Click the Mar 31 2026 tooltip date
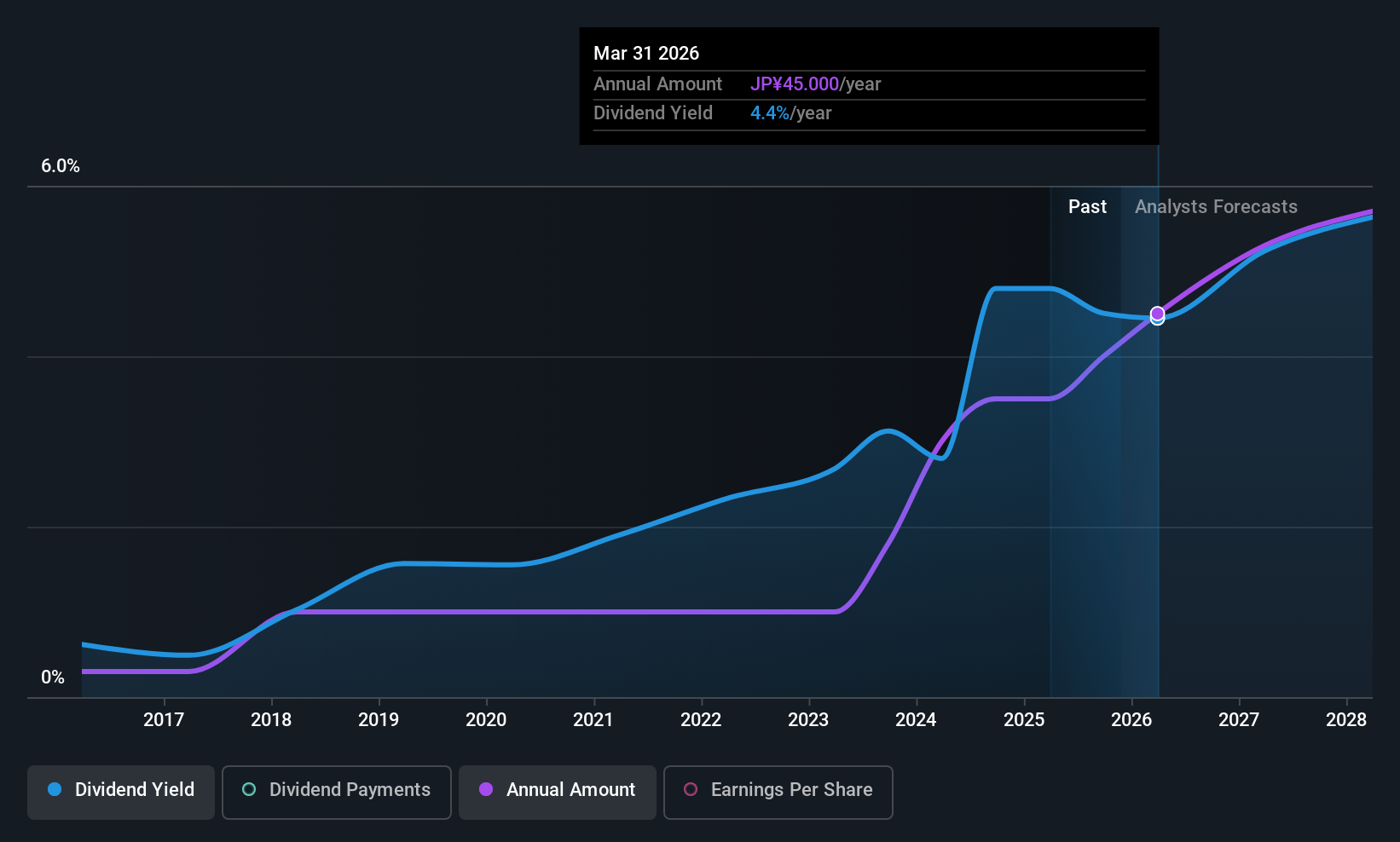Screen dimensions: 1400x842 646,54
